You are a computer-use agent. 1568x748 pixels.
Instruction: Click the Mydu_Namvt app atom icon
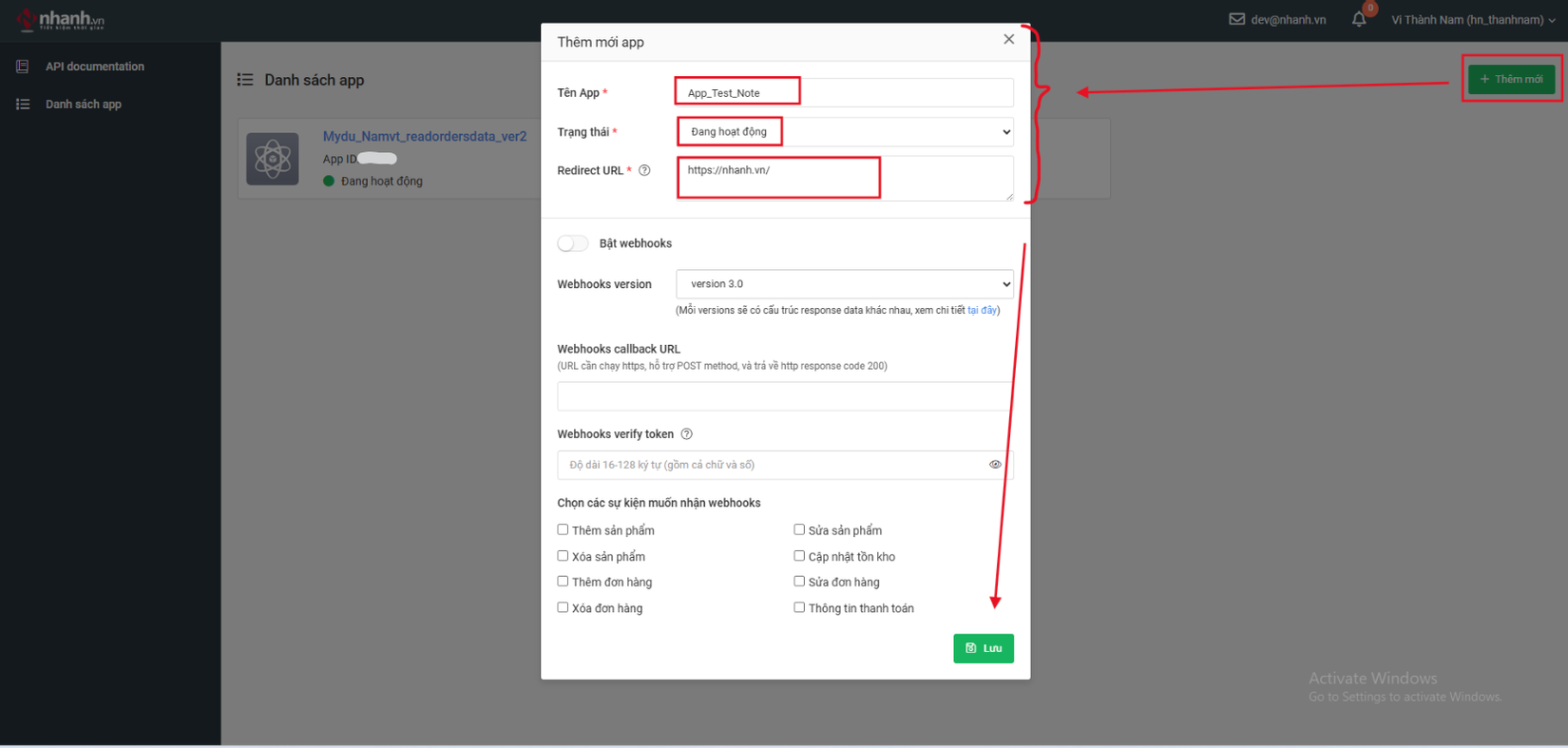[x=273, y=159]
